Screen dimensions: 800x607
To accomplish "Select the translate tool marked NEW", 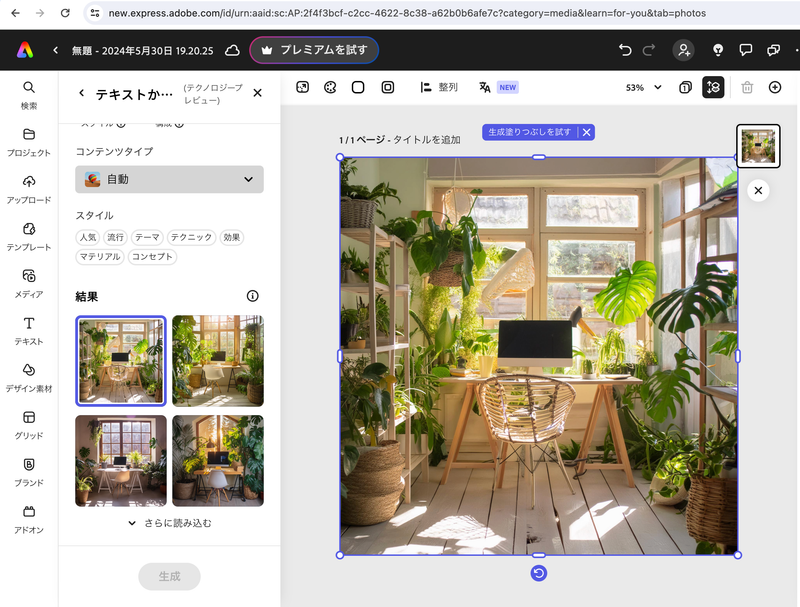I will tap(490, 88).
